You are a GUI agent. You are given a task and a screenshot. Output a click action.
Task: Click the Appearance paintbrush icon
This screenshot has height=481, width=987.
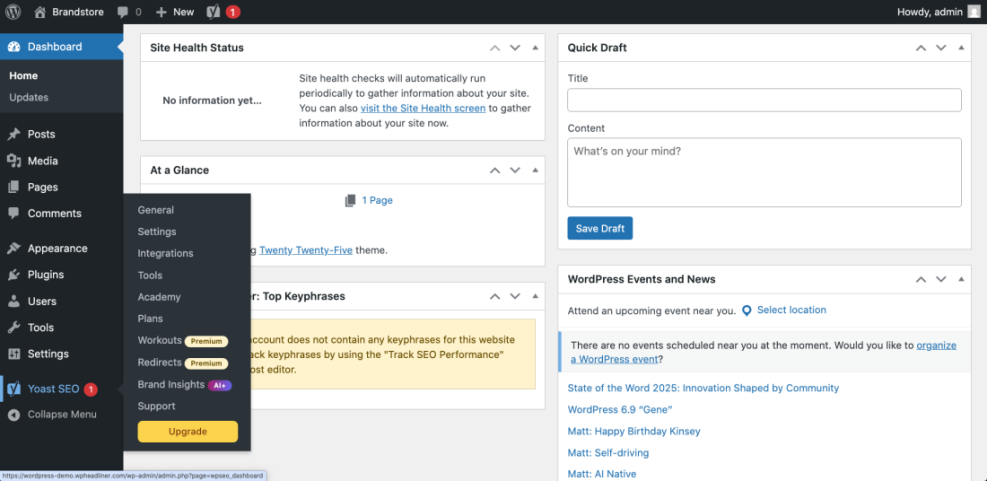[x=14, y=248]
